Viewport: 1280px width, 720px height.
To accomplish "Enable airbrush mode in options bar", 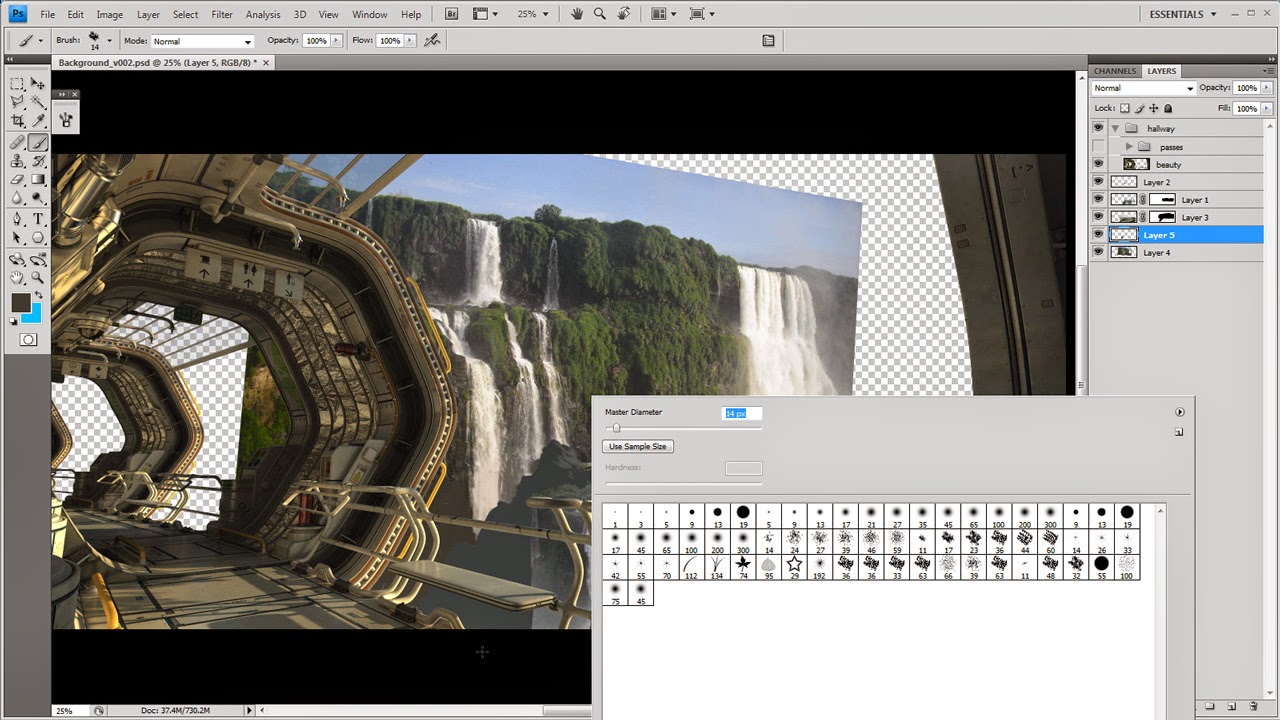I will click(x=432, y=41).
